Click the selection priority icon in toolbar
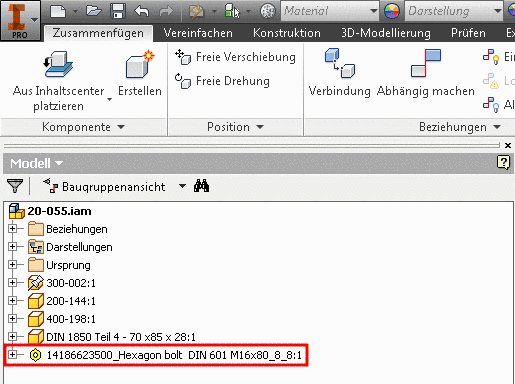 [232, 11]
